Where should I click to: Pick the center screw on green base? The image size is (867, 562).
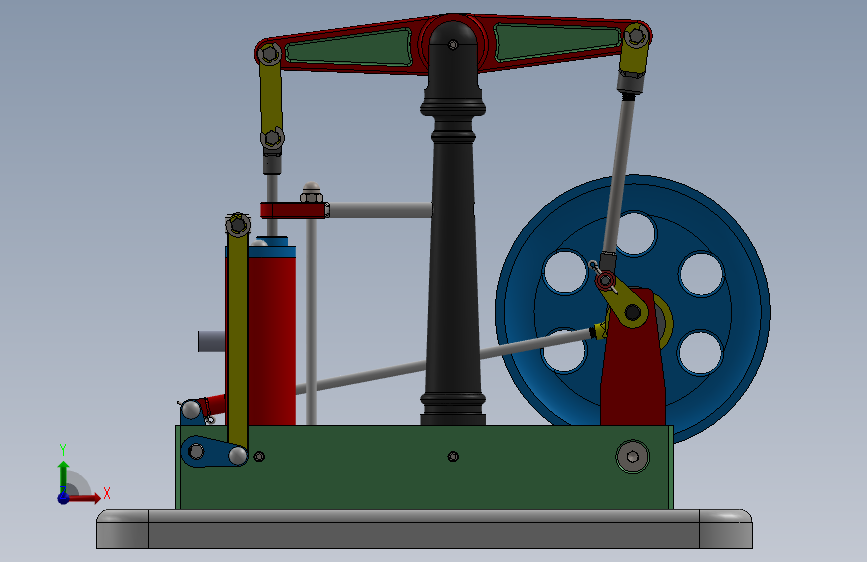453,456
